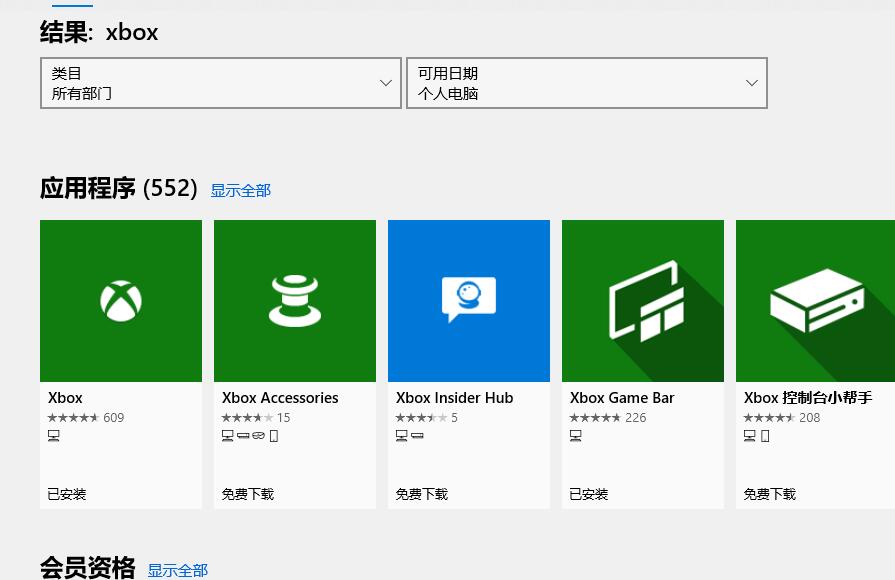Open the 可用日期 availability dropdown
Viewport: 895px width, 580px height.
tap(586, 83)
